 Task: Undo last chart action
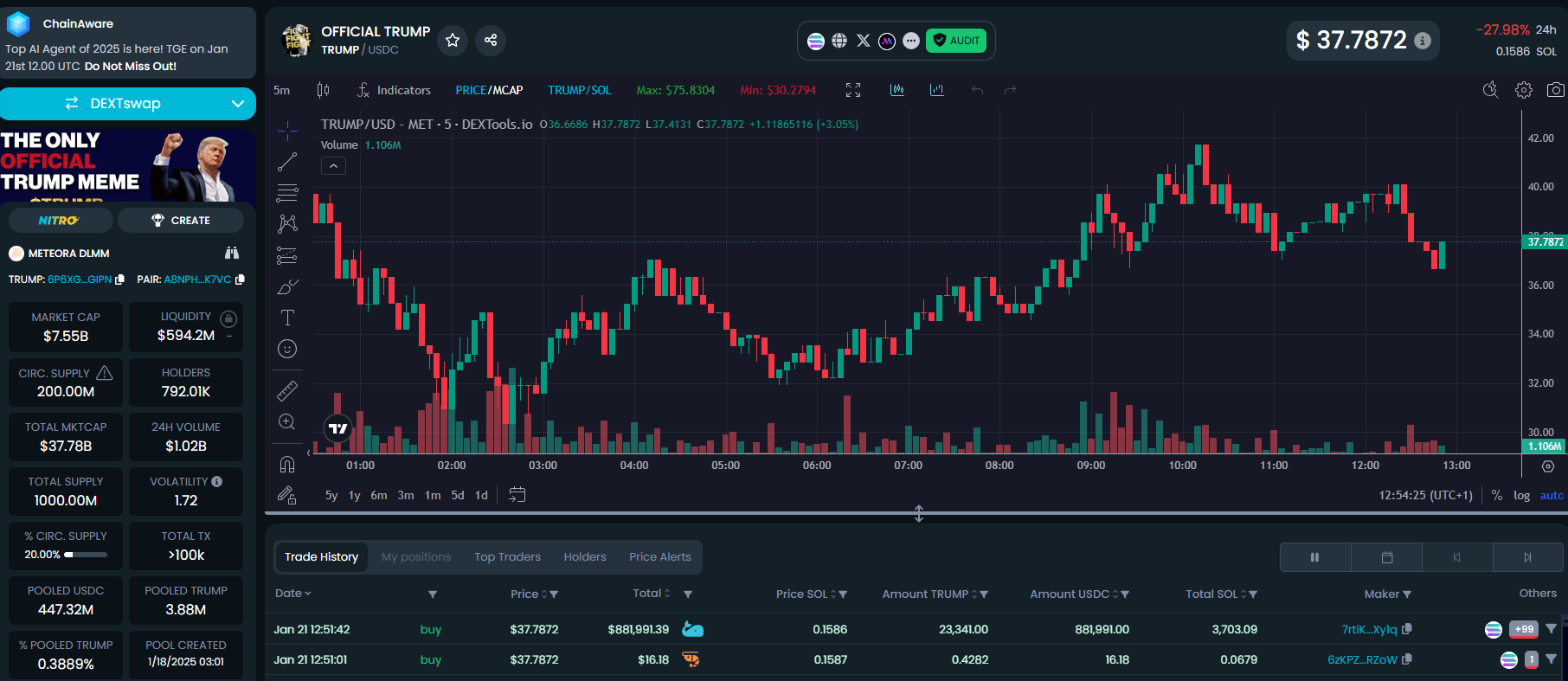(x=977, y=90)
